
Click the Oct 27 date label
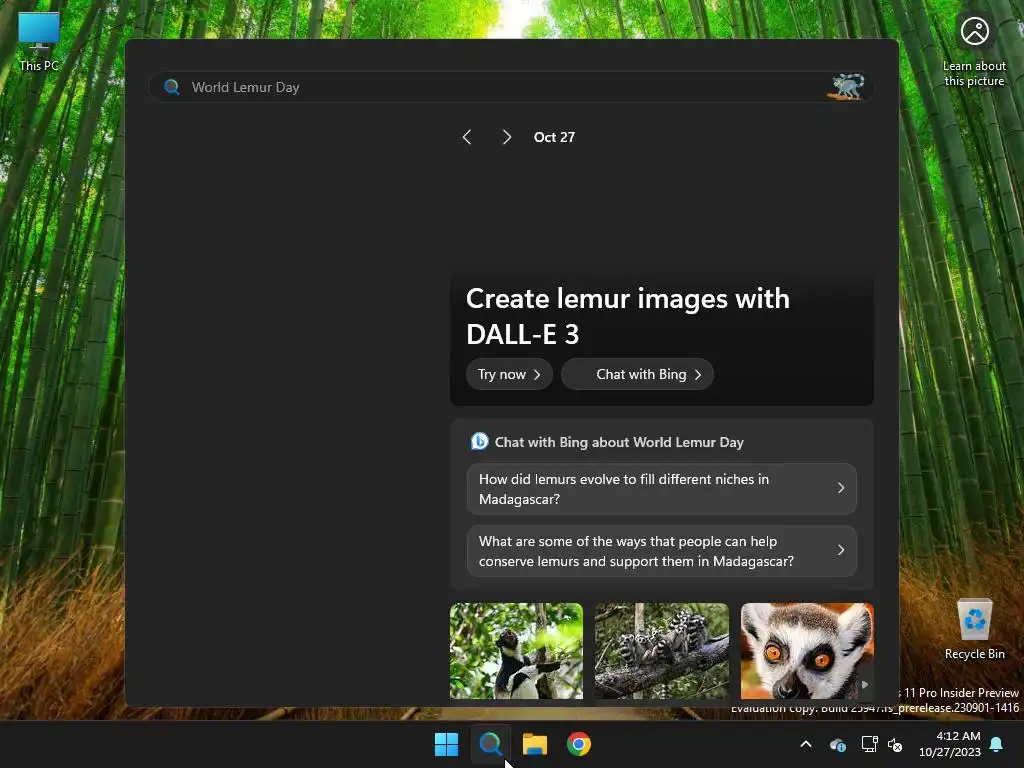point(554,137)
